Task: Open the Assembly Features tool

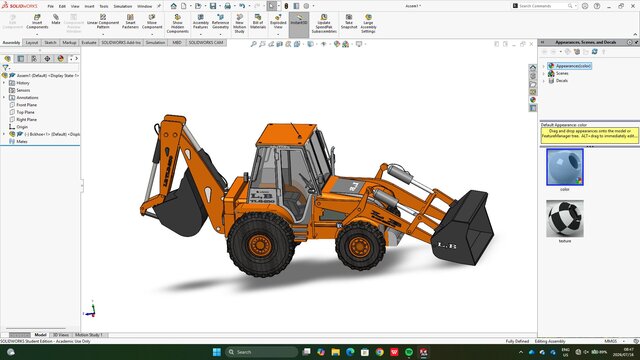Action: coord(200,22)
